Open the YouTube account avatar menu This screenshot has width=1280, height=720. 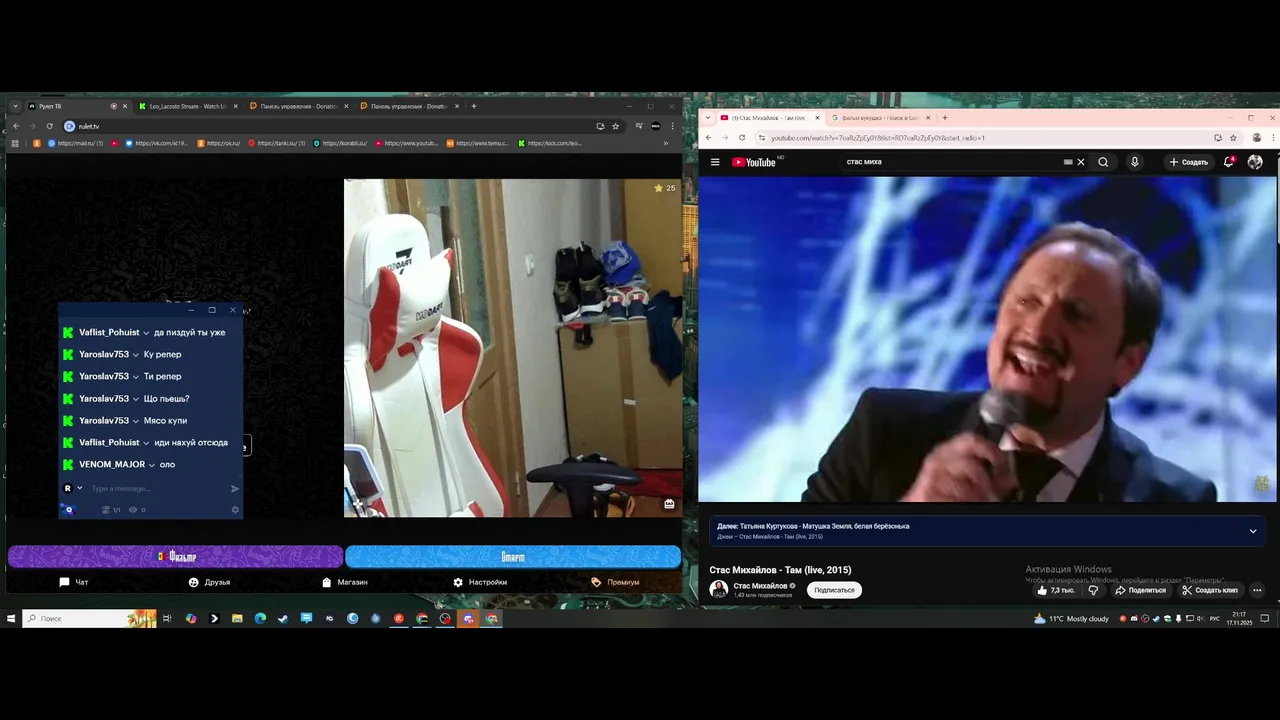click(1255, 162)
